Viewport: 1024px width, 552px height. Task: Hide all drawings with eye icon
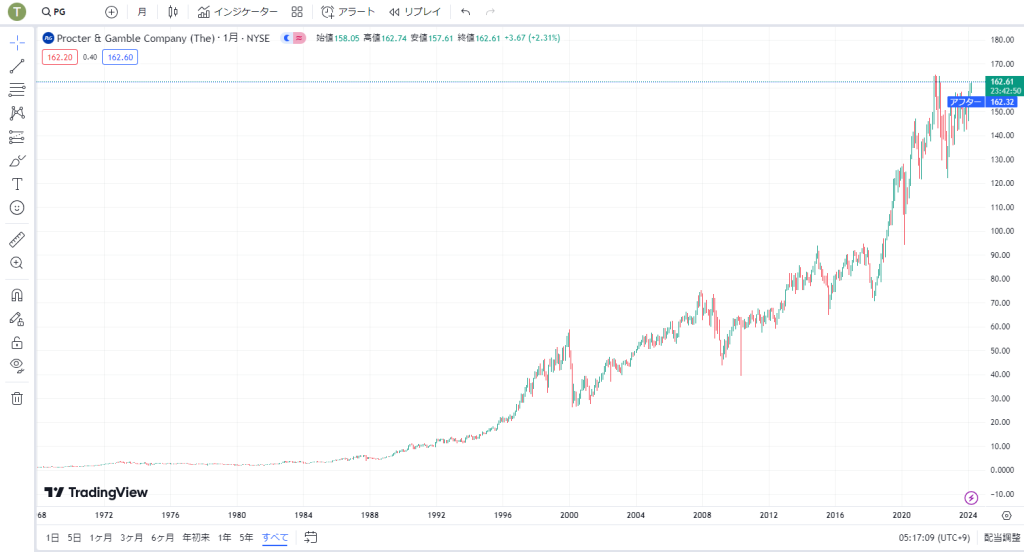pos(17,366)
